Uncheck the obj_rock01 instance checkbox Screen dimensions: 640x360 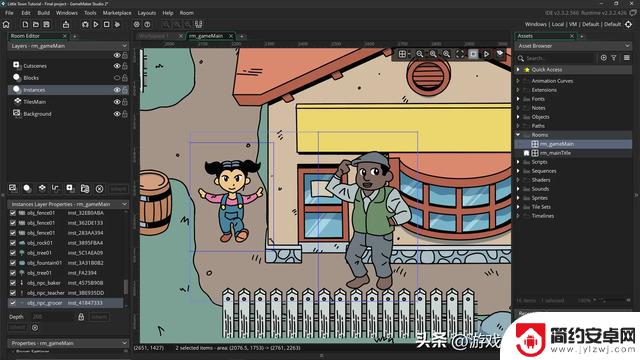[13, 243]
